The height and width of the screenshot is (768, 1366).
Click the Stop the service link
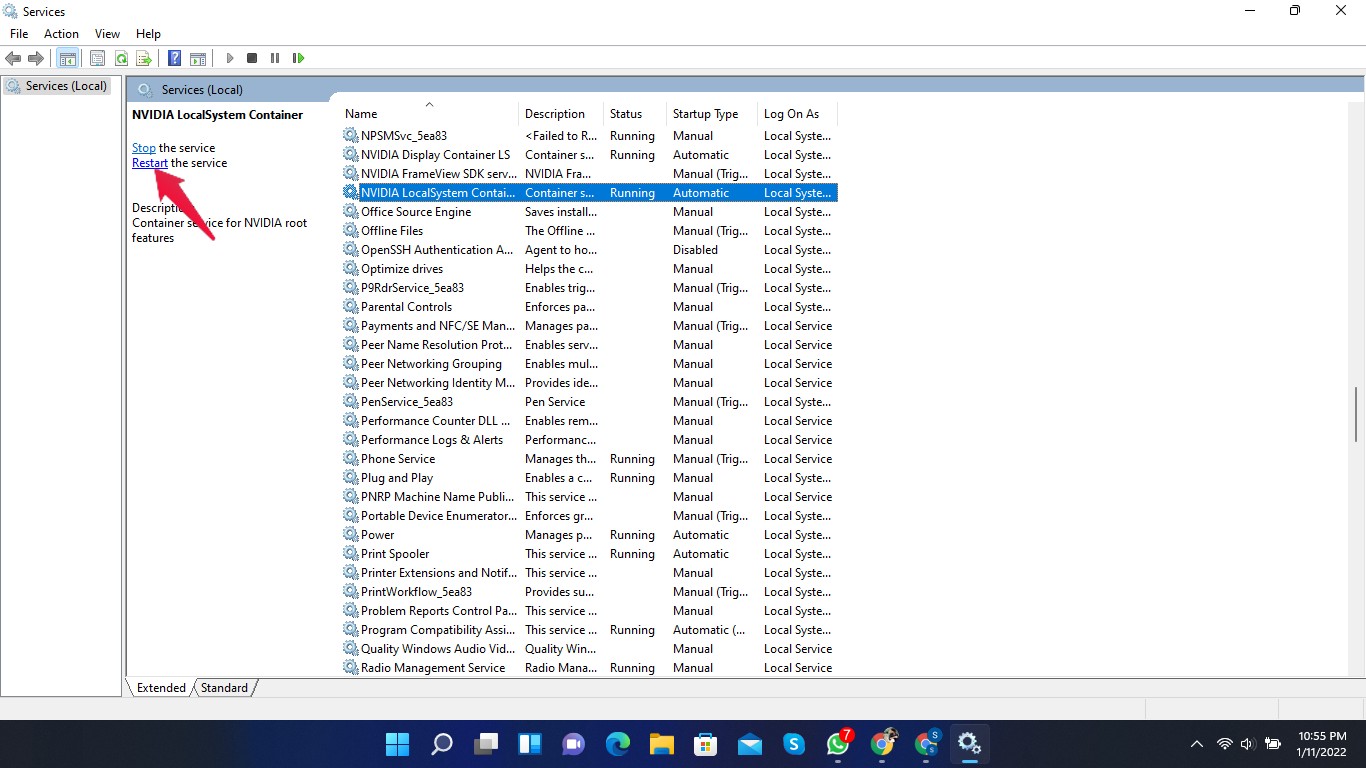click(144, 148)
